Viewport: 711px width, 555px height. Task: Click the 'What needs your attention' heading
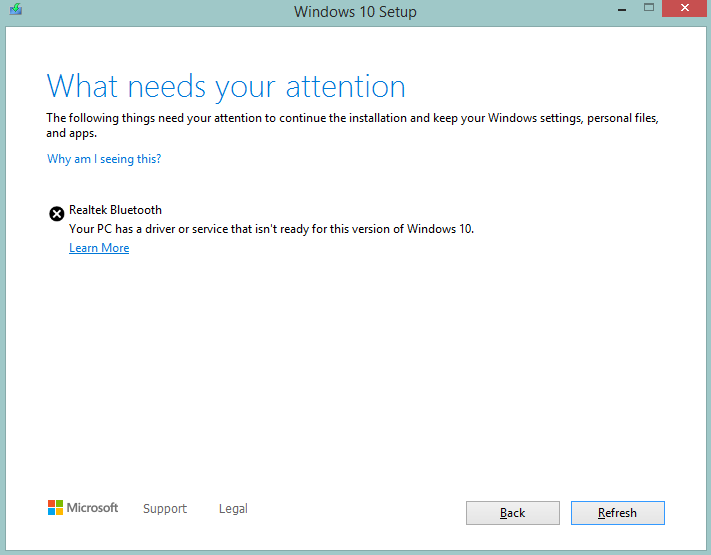[226, 86]
